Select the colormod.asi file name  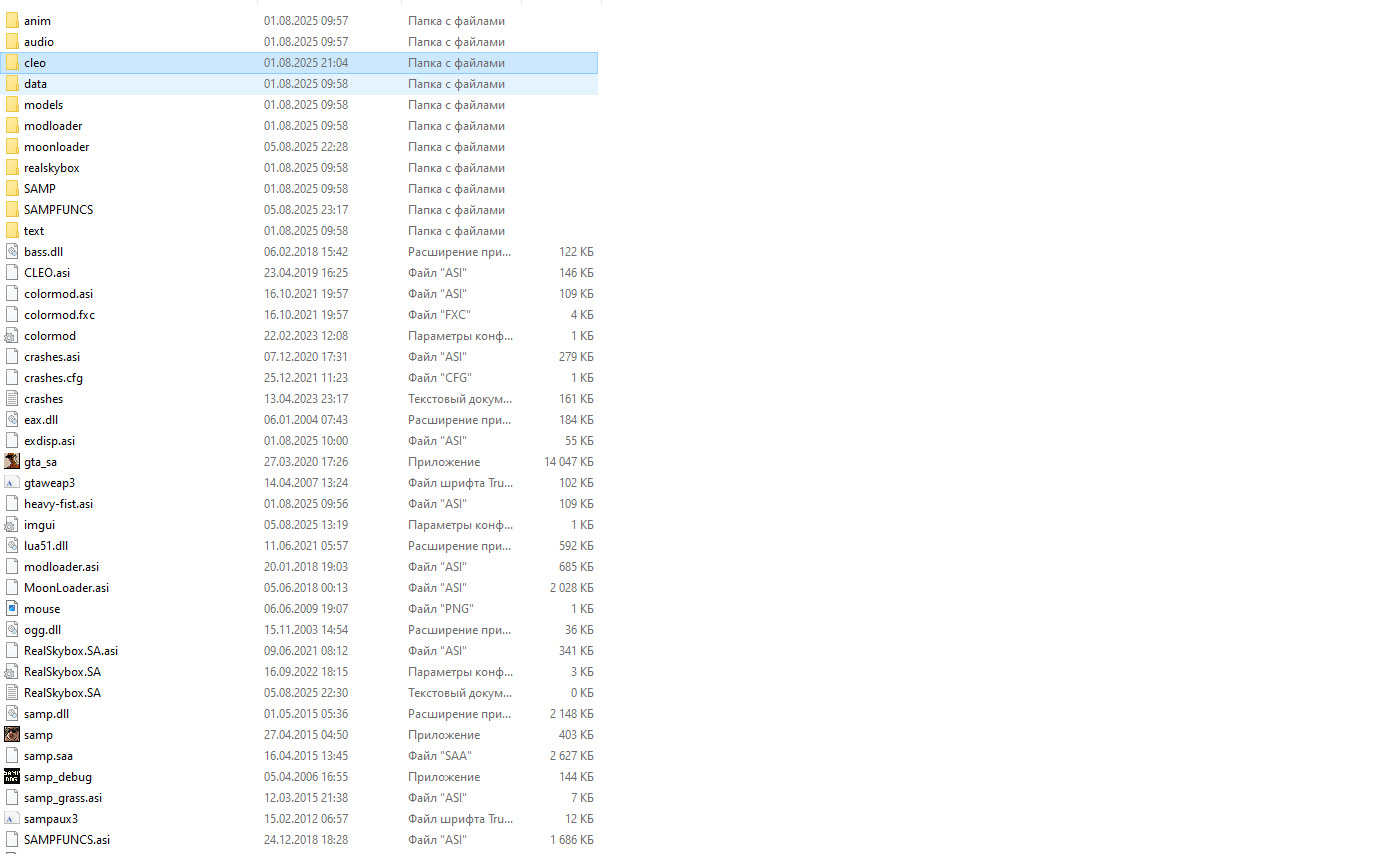point(58,294)
